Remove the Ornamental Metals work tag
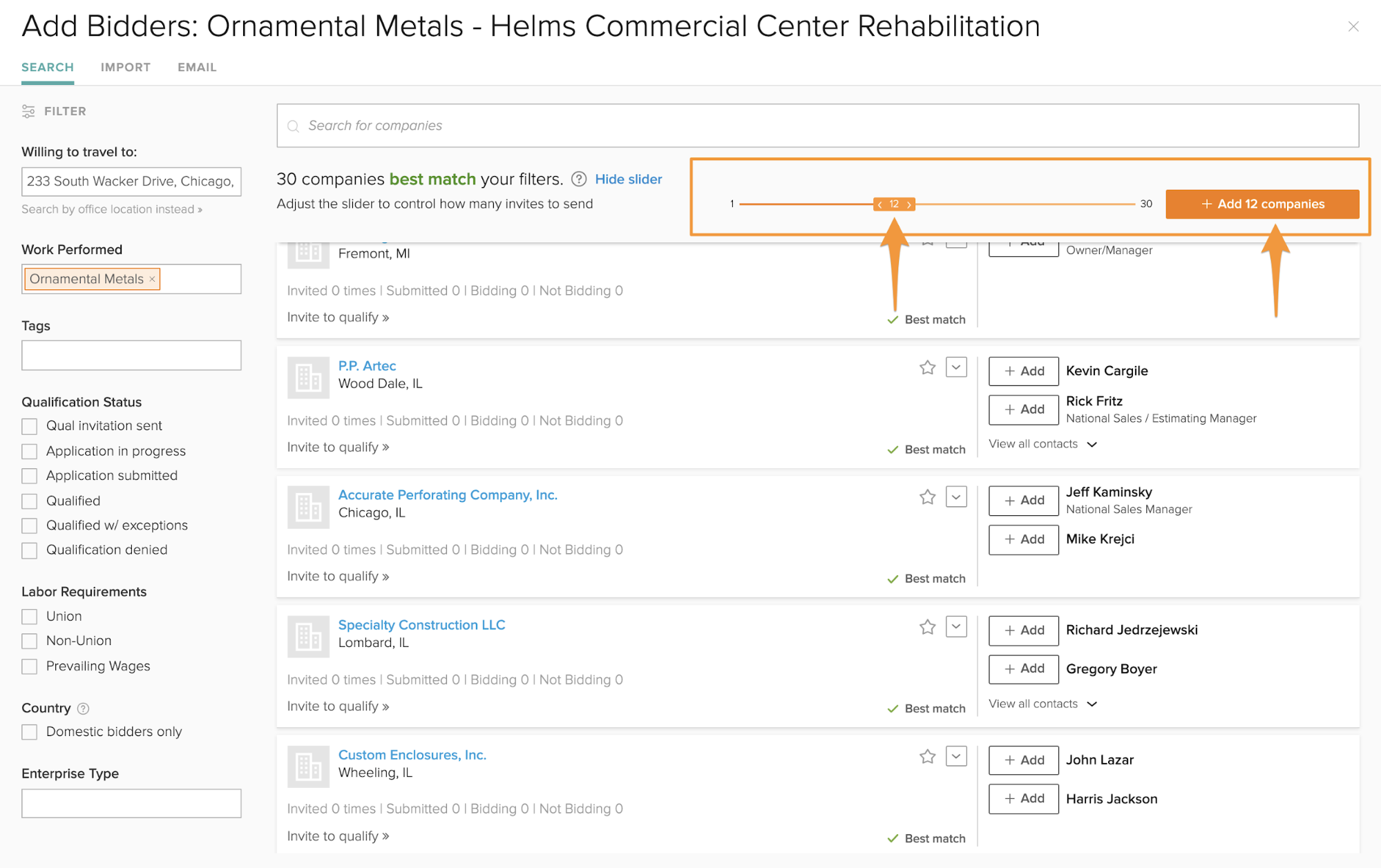1381x868 pixels. pyautogui.click(x=152, y=279)
